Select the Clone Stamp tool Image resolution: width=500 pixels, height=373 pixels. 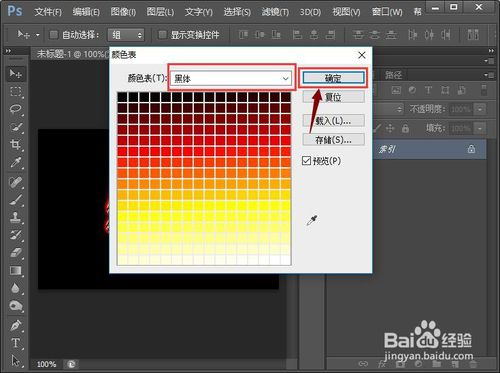(x=15, y=218)
